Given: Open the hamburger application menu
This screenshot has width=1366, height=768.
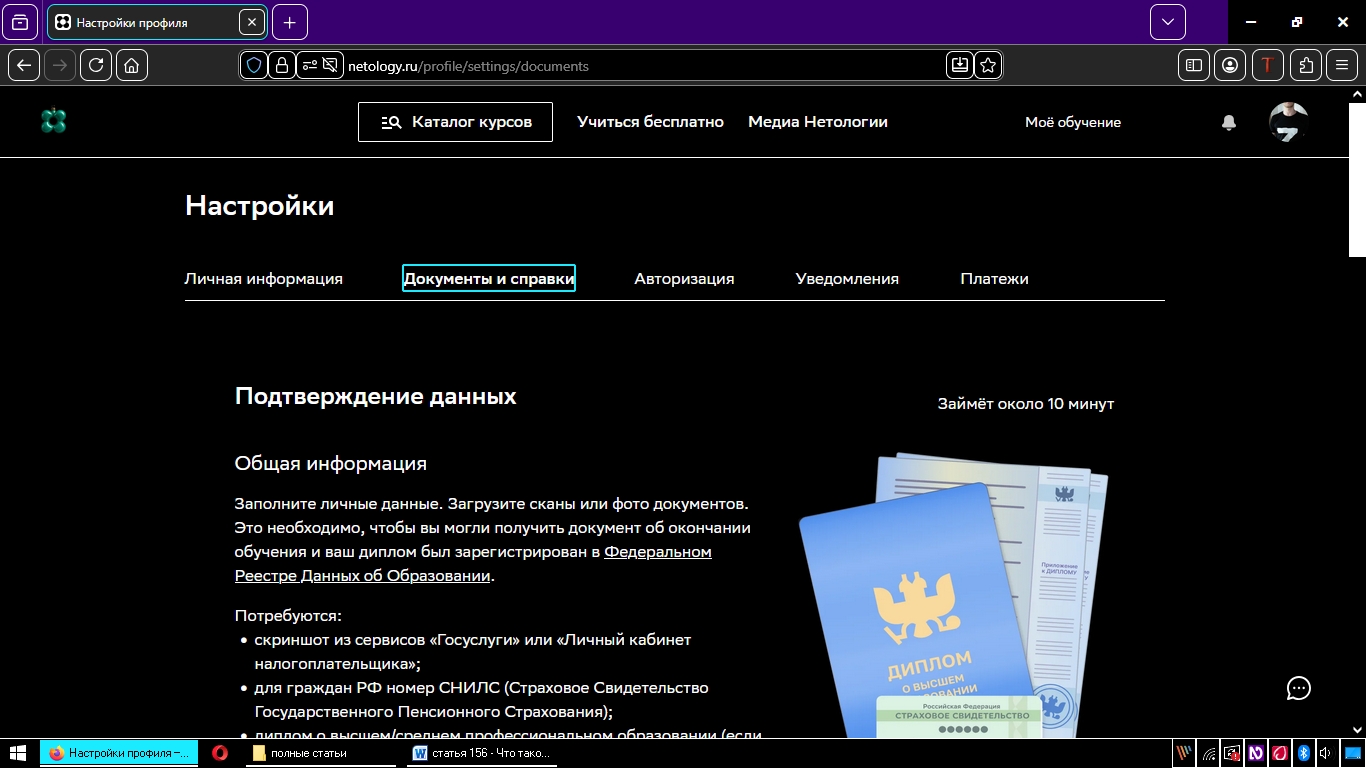Looking at the screenshot, I should pos(1342,65).
